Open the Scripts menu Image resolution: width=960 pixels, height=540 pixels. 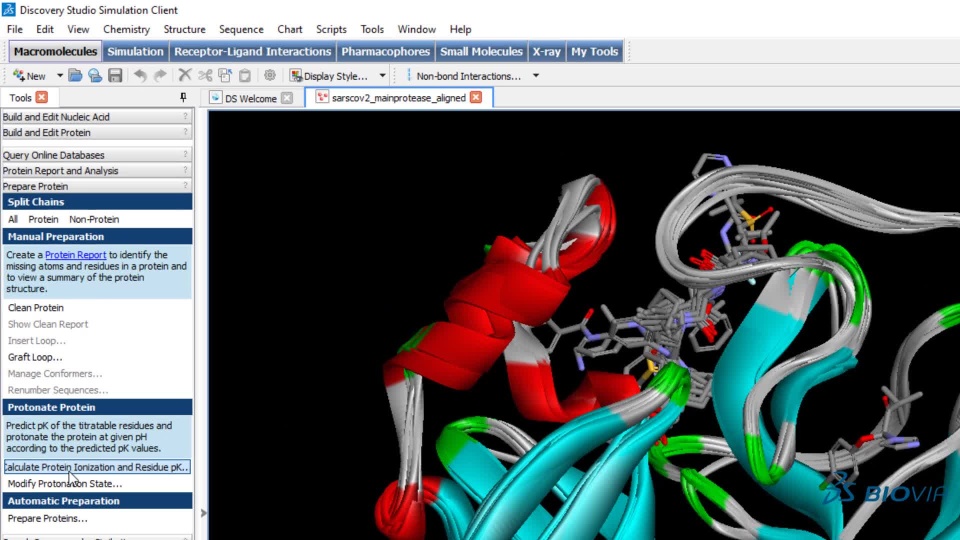(331, 29)
